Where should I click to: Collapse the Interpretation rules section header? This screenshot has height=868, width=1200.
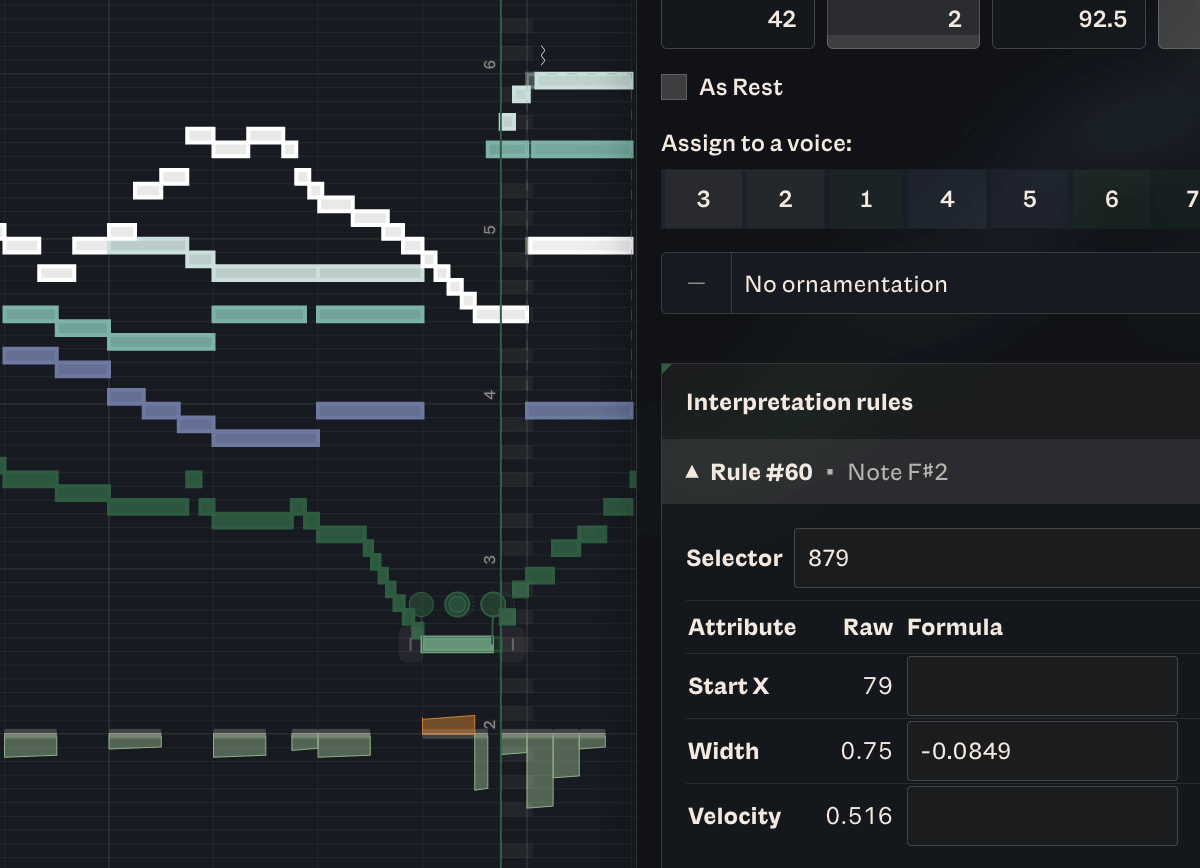pos(799,403)
